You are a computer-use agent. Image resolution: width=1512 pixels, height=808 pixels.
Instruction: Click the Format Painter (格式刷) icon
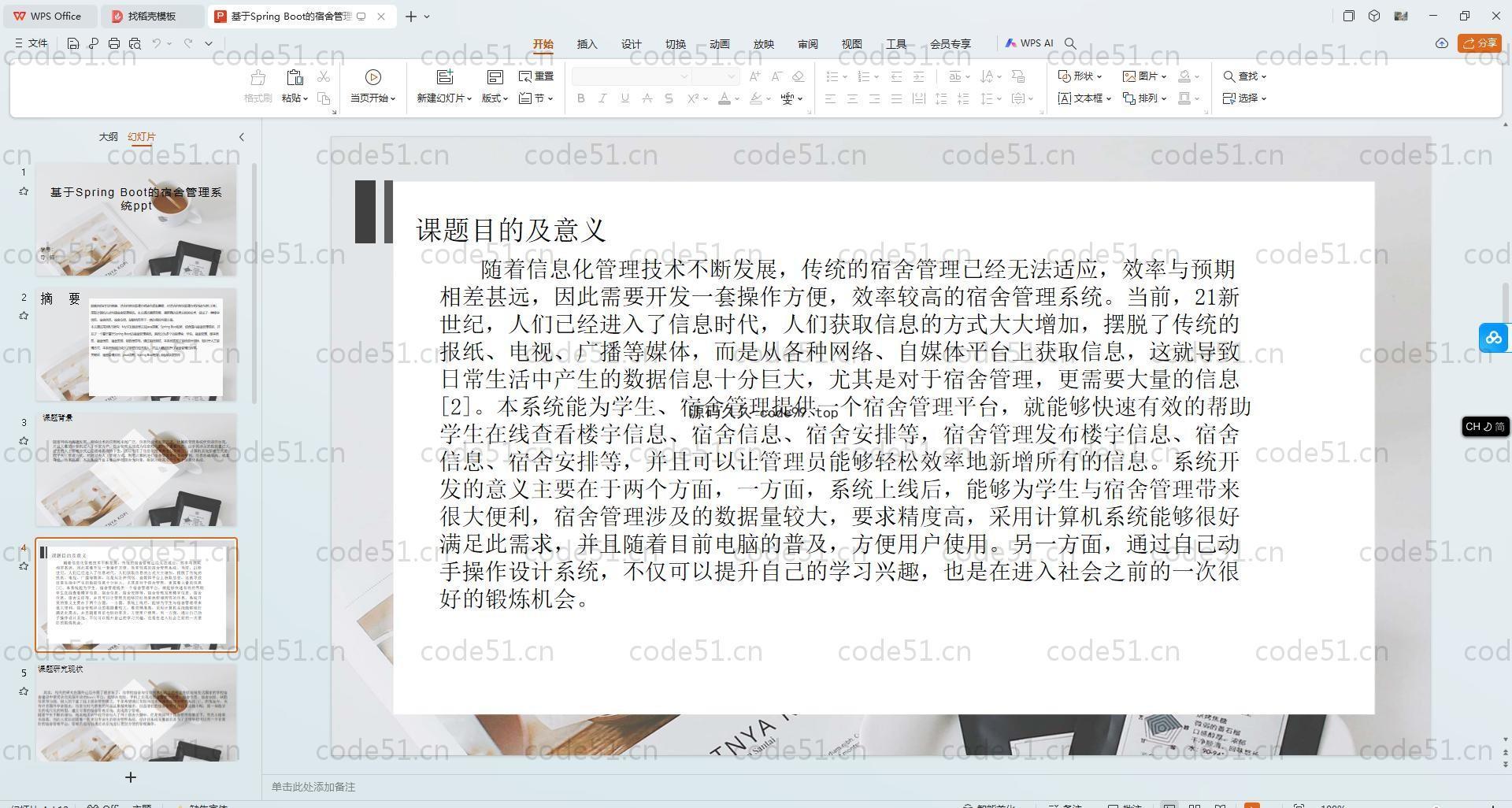click(258, 77)
